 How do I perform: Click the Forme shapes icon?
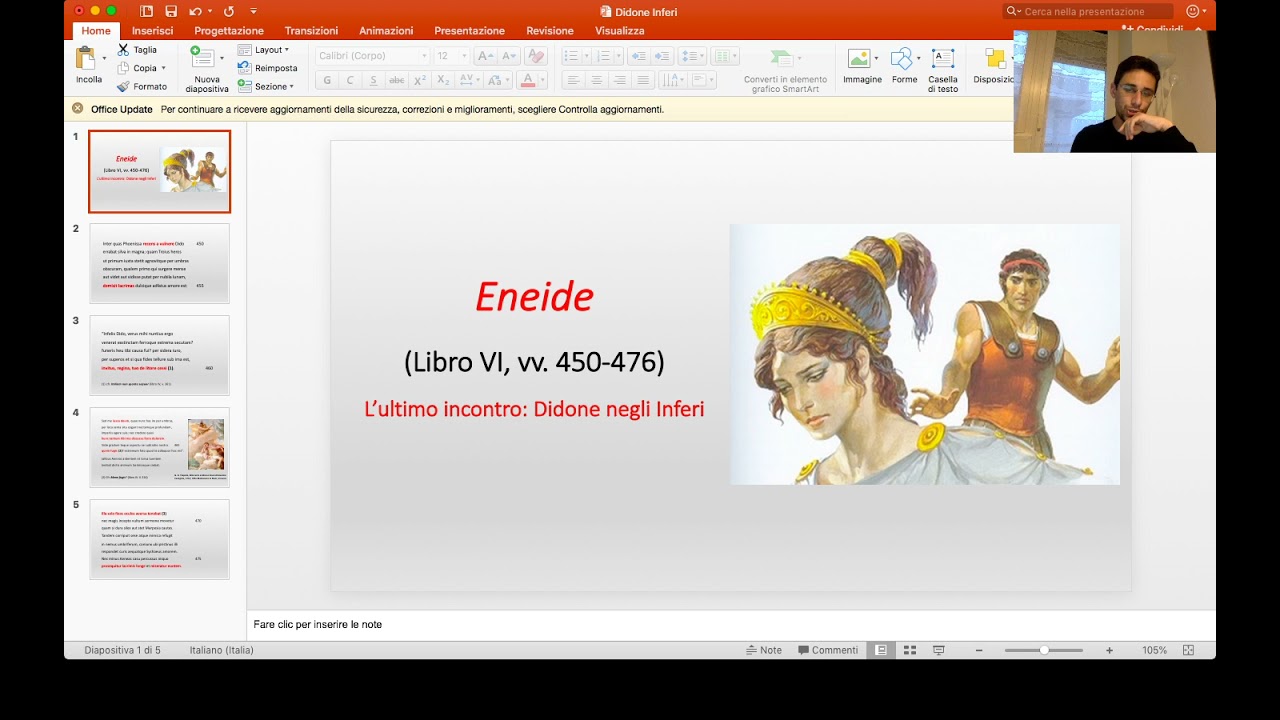pyautogui.click(x=903, y=59)
